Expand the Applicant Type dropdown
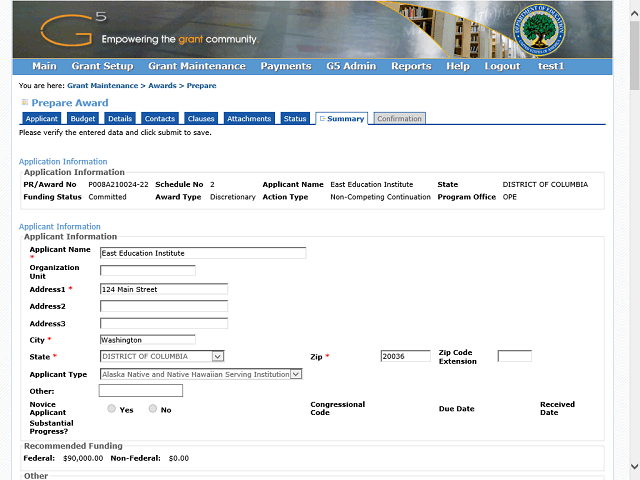The width and height of the screenshot is (640, 480). point(296,374)
